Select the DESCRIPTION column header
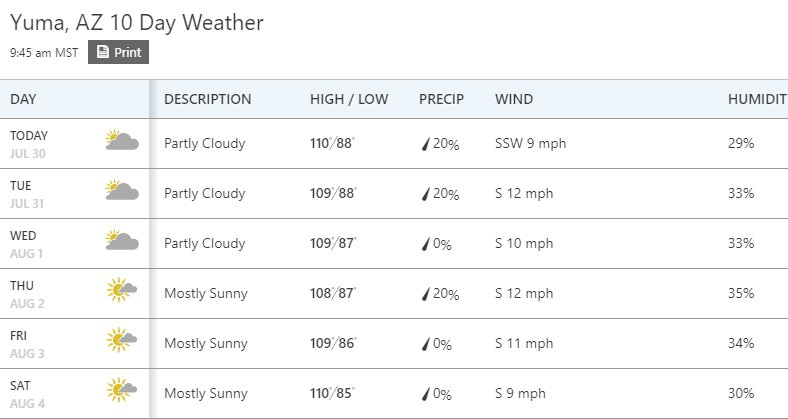The width and height of the screenshot is (788, 419). (x=208, y=99)
